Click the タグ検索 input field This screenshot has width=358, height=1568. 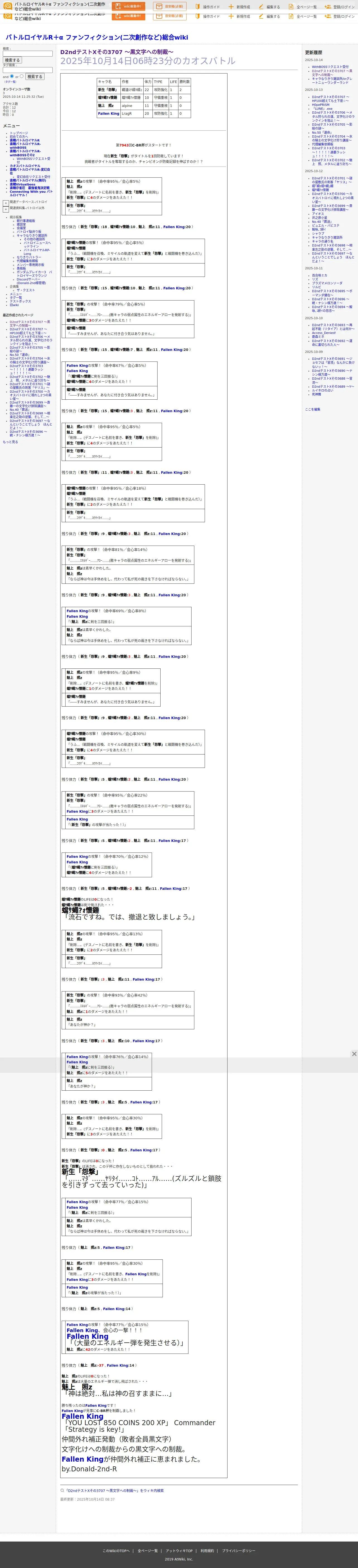click(27, 70)
